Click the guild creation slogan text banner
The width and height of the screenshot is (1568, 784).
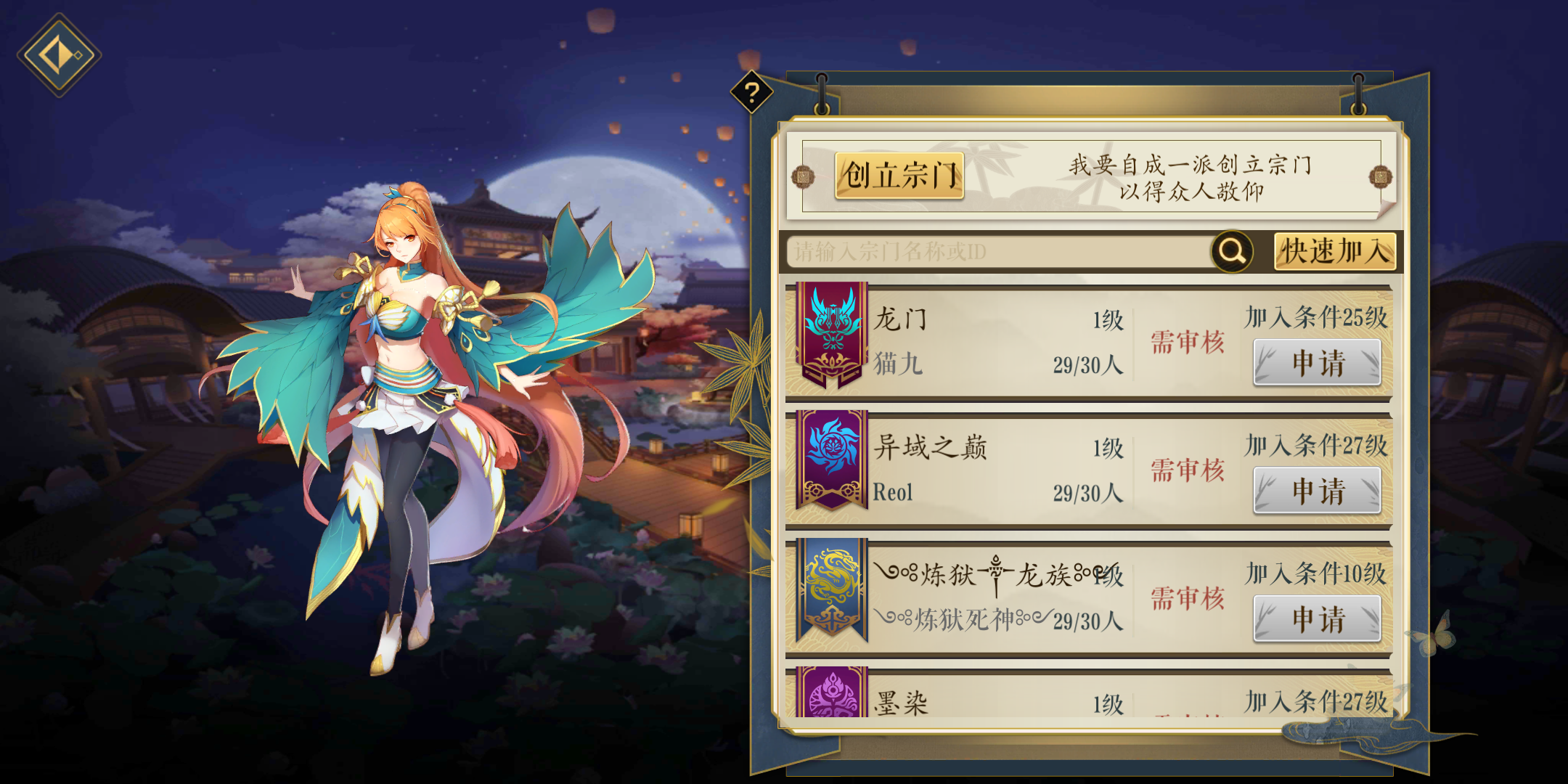pos(1191,178)
